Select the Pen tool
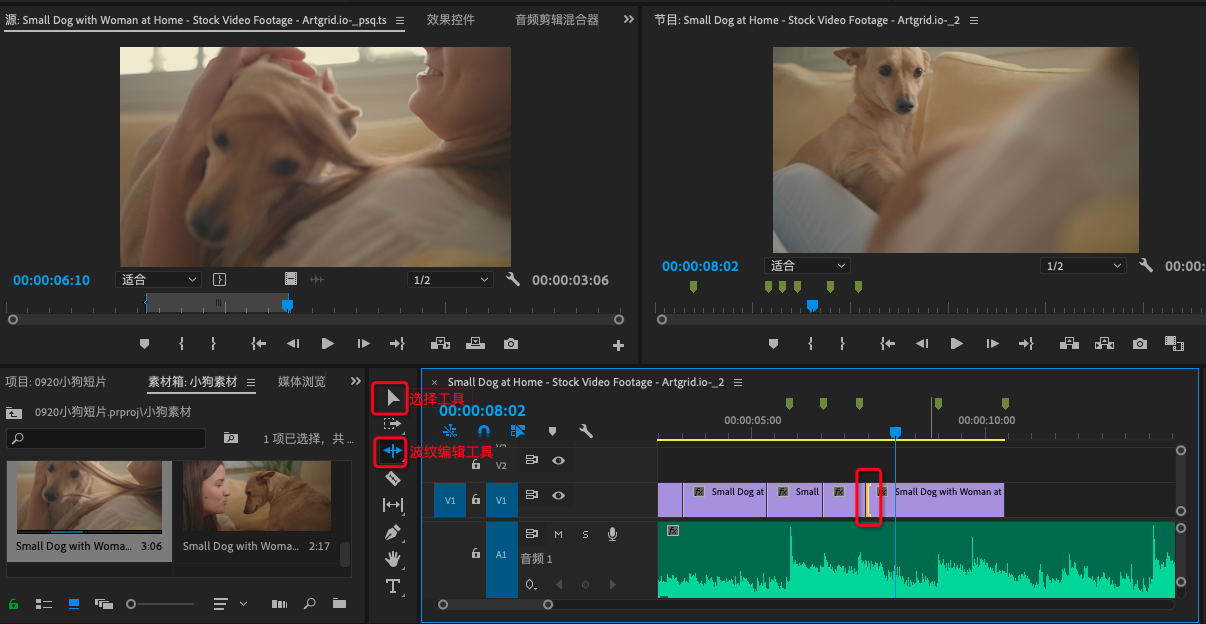1206x624 pixels. coord(392,532)
